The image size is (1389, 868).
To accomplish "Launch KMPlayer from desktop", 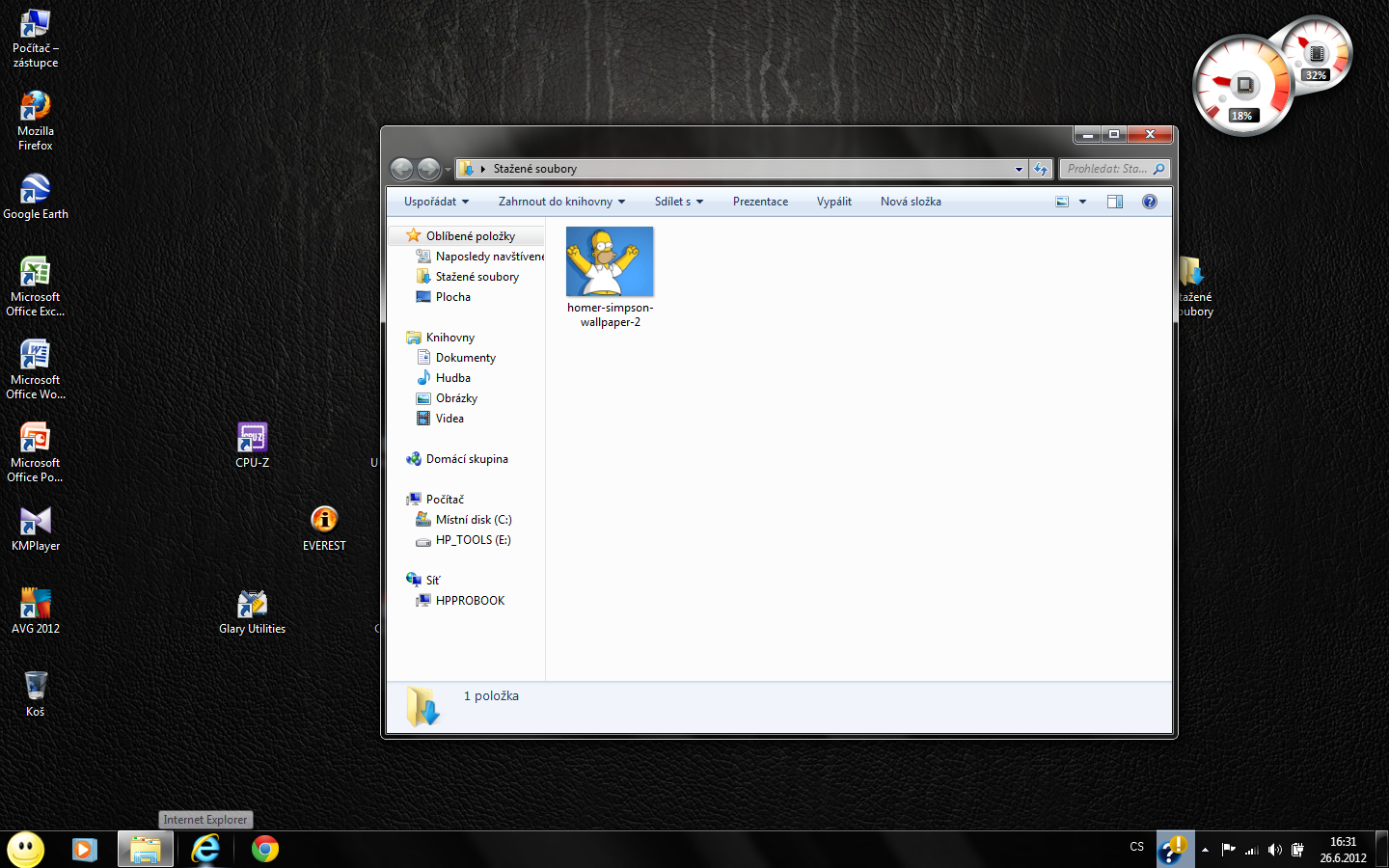I will pyautogui.click(x=35, y=529).
